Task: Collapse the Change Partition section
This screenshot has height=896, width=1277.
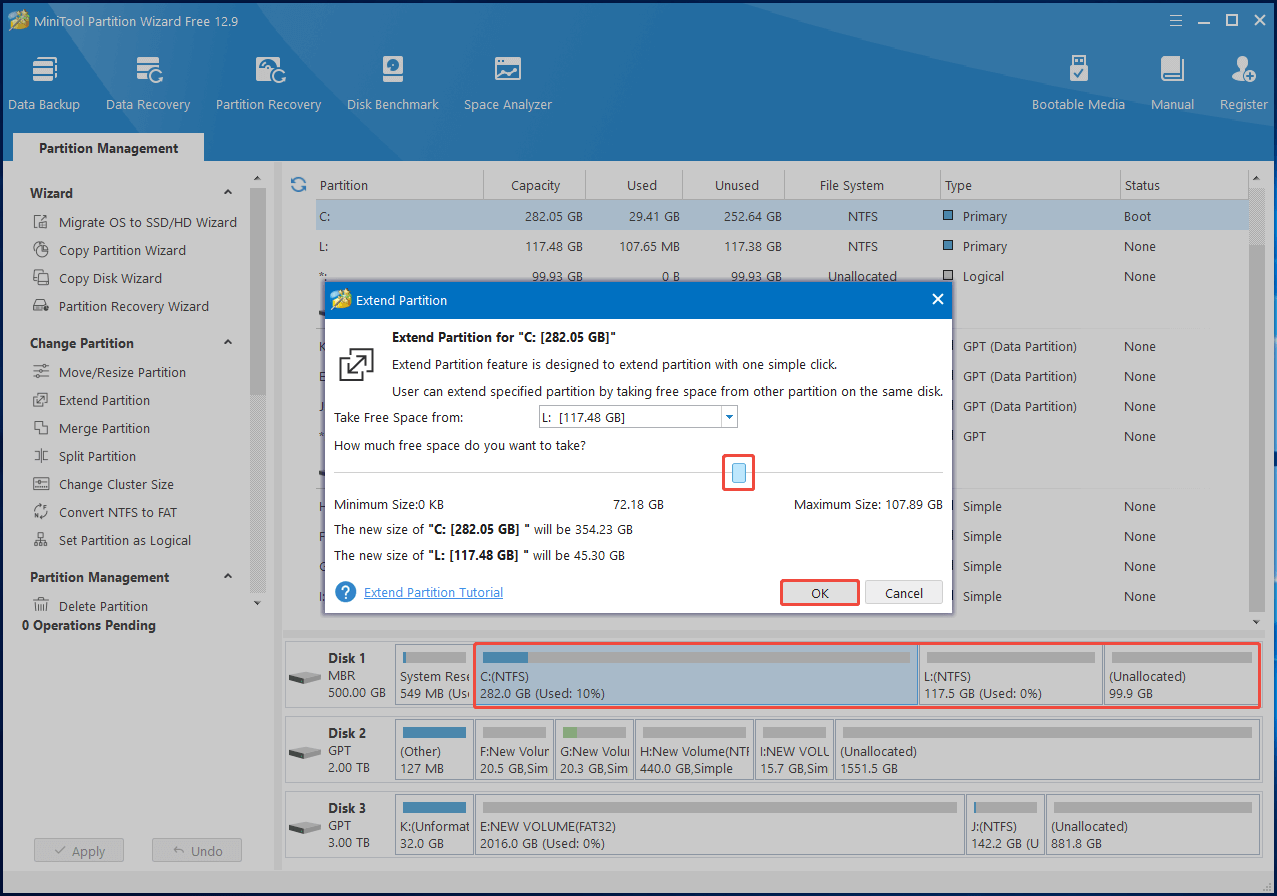Action: click(228, 343)
